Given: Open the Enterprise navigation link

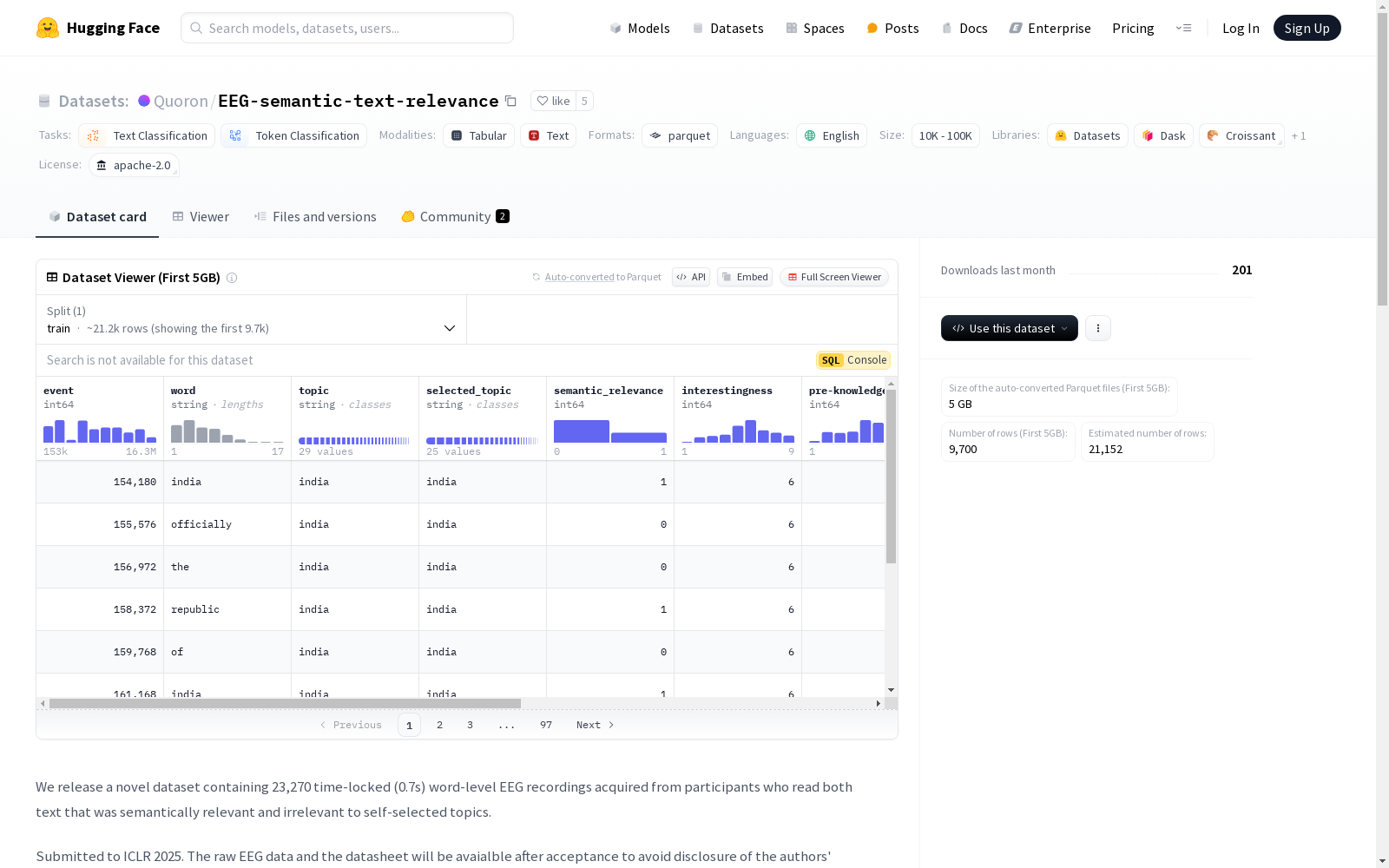Looking at the screenshot, I should tap(1050, 28).
